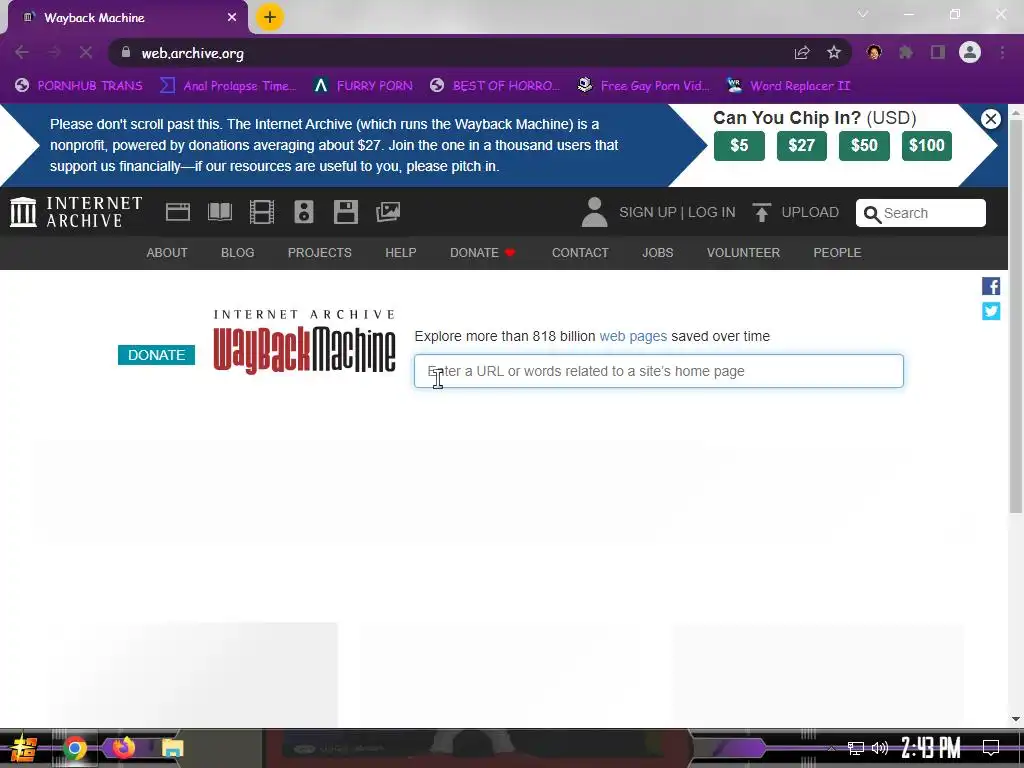
Task: Show hidden system tray icons
Action: 831,748
